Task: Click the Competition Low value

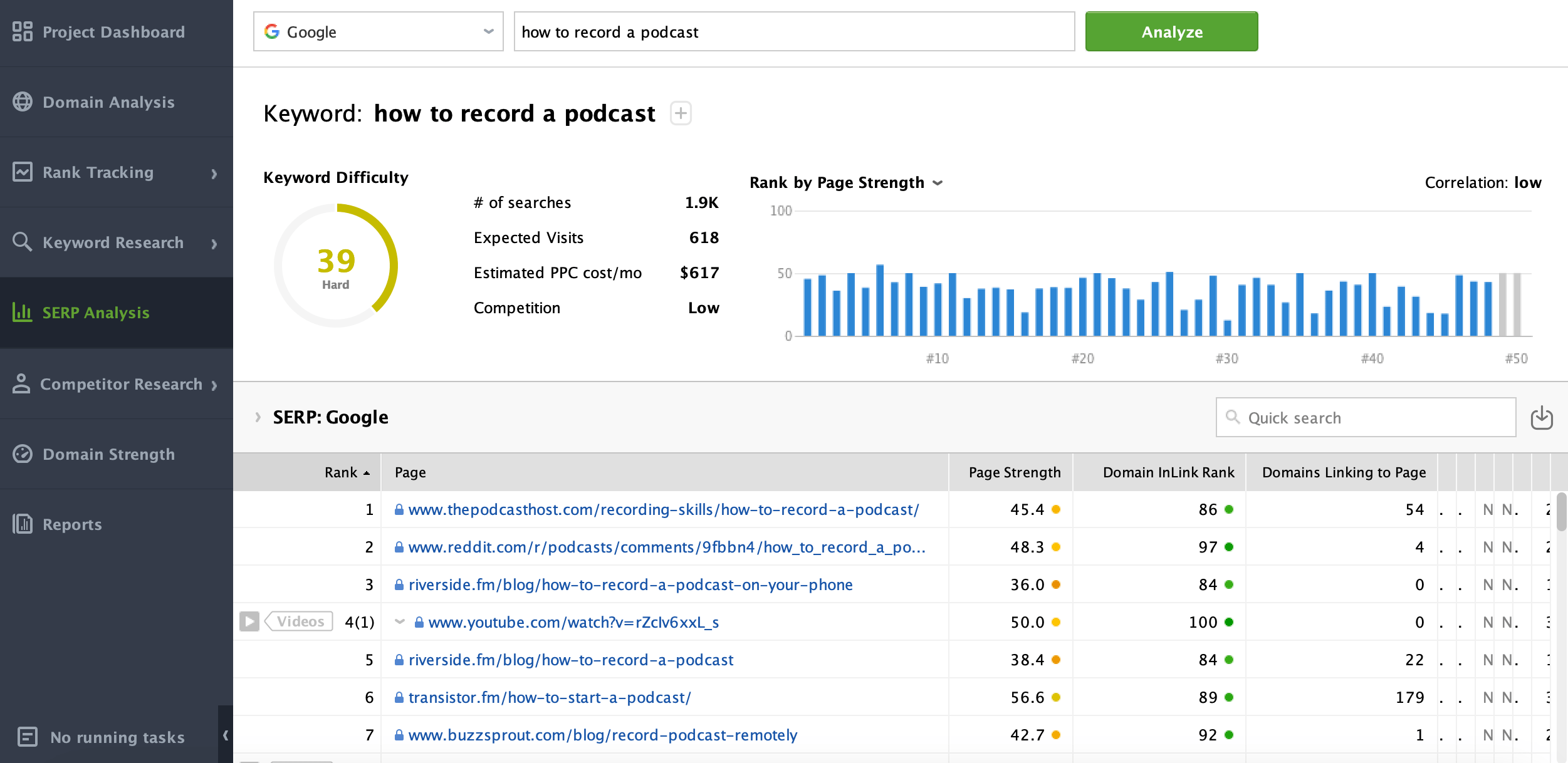Action: (704, 308)
